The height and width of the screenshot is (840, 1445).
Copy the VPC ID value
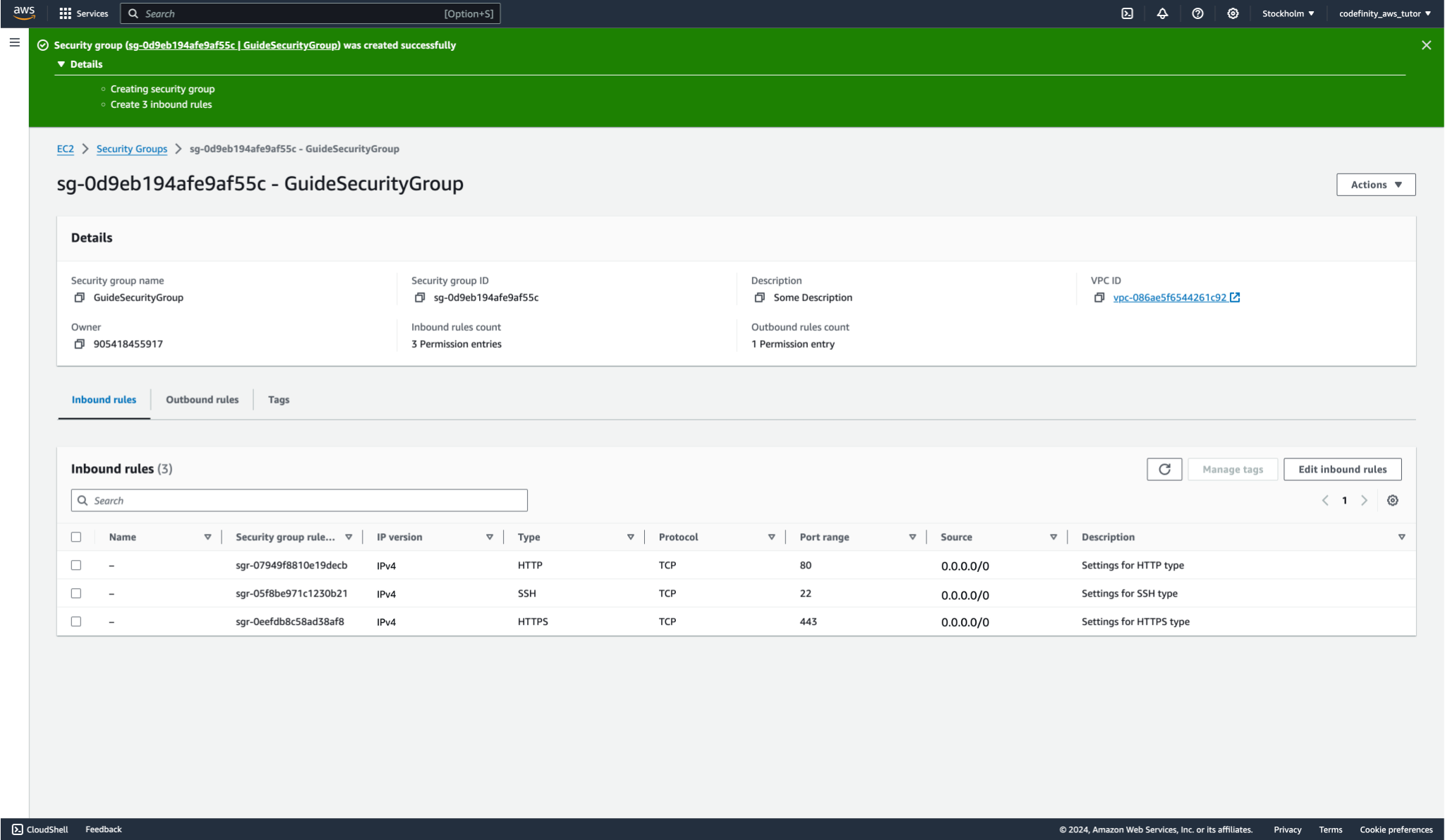[x=1099, y=298]
